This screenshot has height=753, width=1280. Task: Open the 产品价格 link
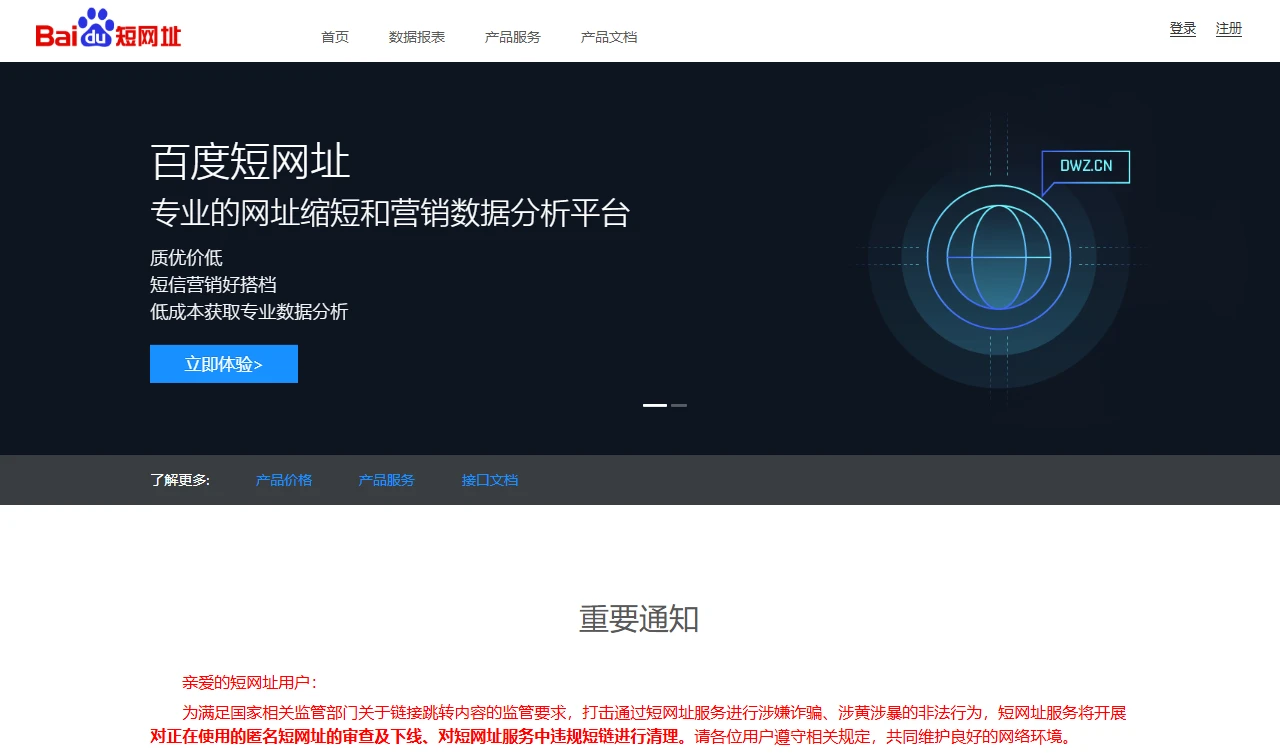point(284,480)
